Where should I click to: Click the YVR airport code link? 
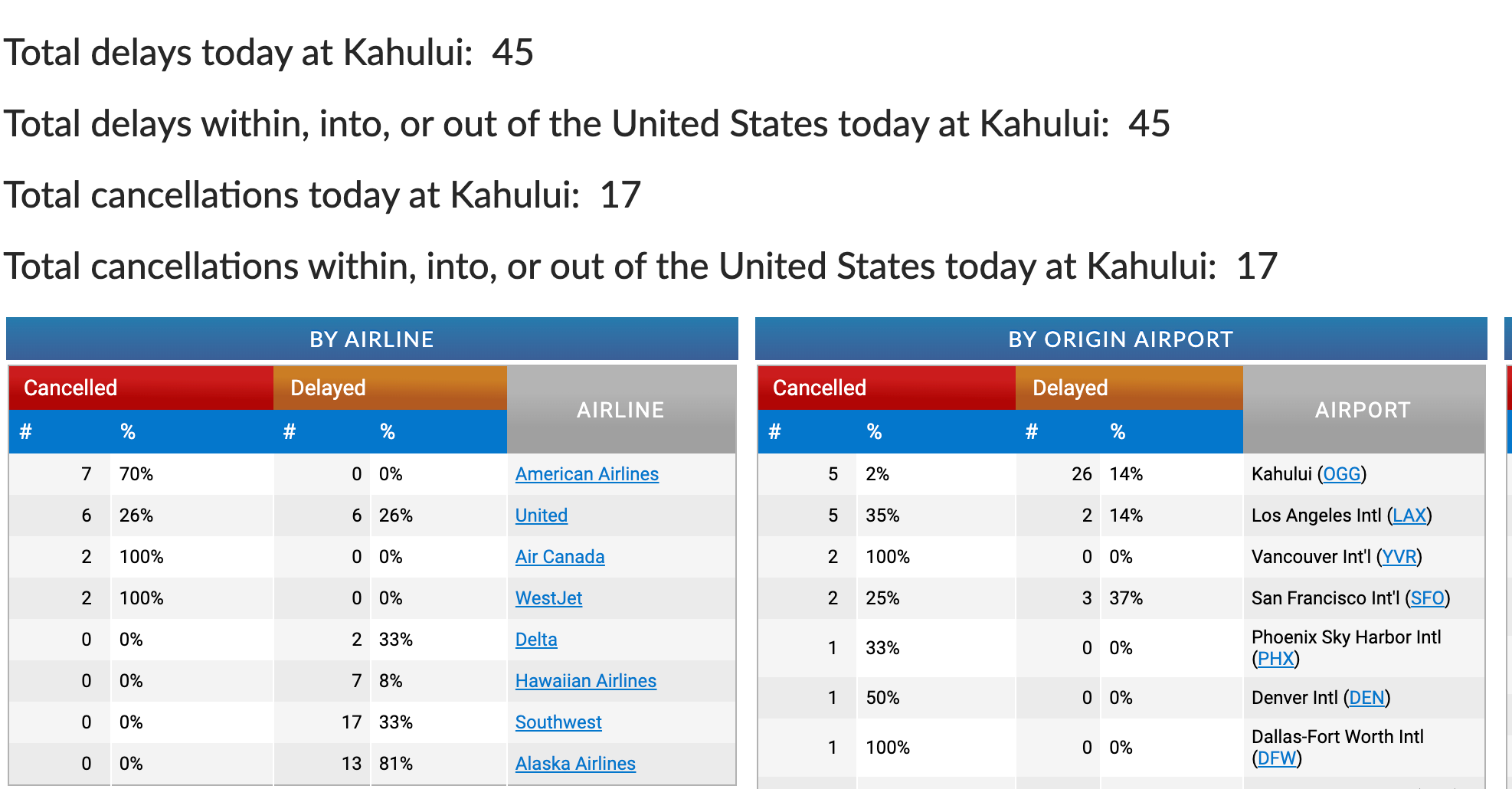tap(1399, 557)
